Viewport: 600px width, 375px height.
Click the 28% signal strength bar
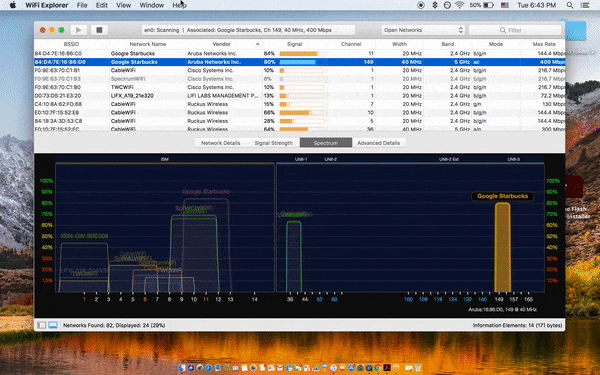[x=302, y=121]
